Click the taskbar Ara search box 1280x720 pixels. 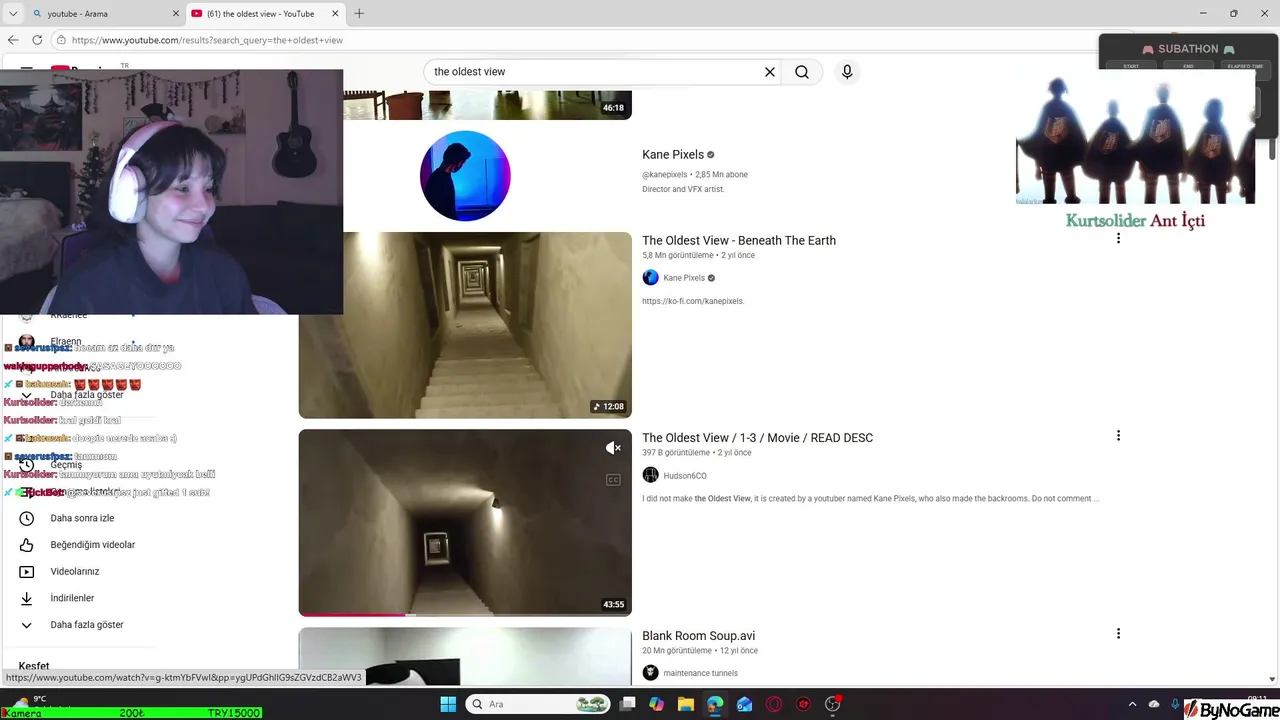pos(538,704)
